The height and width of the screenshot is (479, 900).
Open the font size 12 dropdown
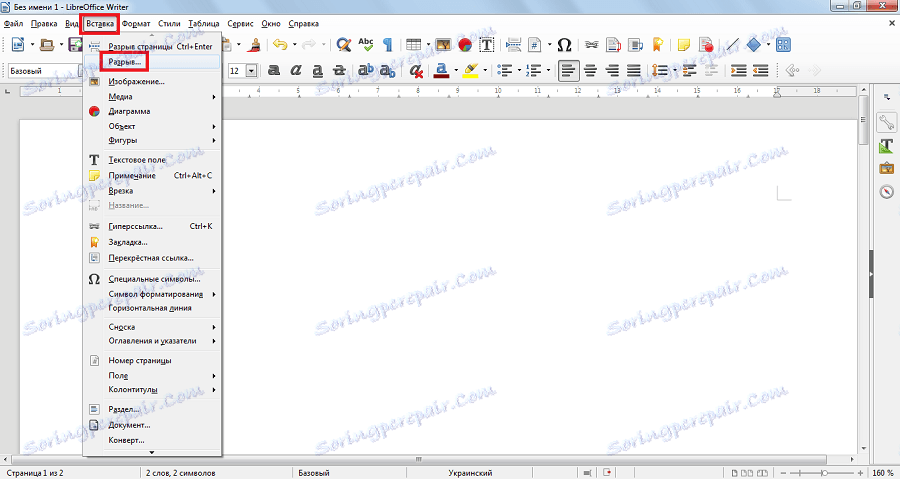pyautogui.click(x=251, y=71)
